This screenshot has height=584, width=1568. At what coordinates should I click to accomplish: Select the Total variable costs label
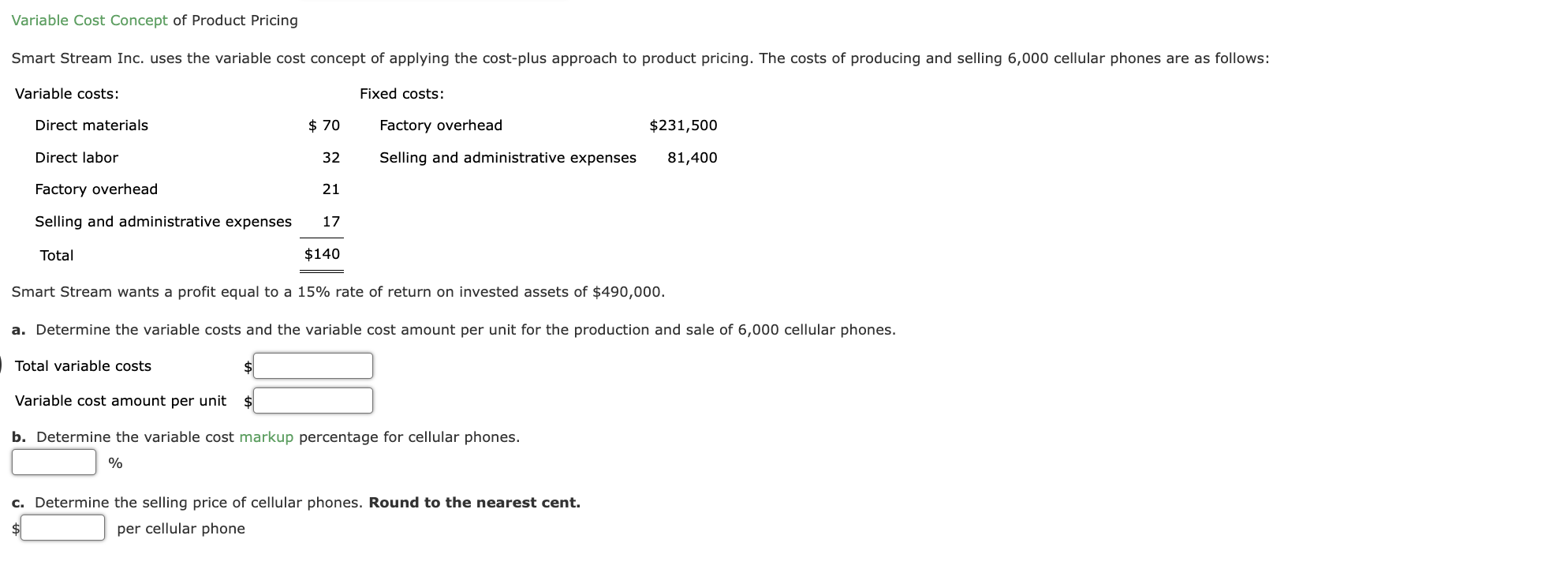(82, 365)
